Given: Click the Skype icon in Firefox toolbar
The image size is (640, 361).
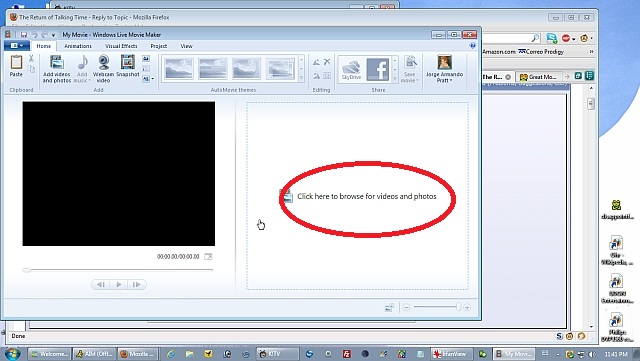Looking at the screenshot, I should click(x=552, y=38).
